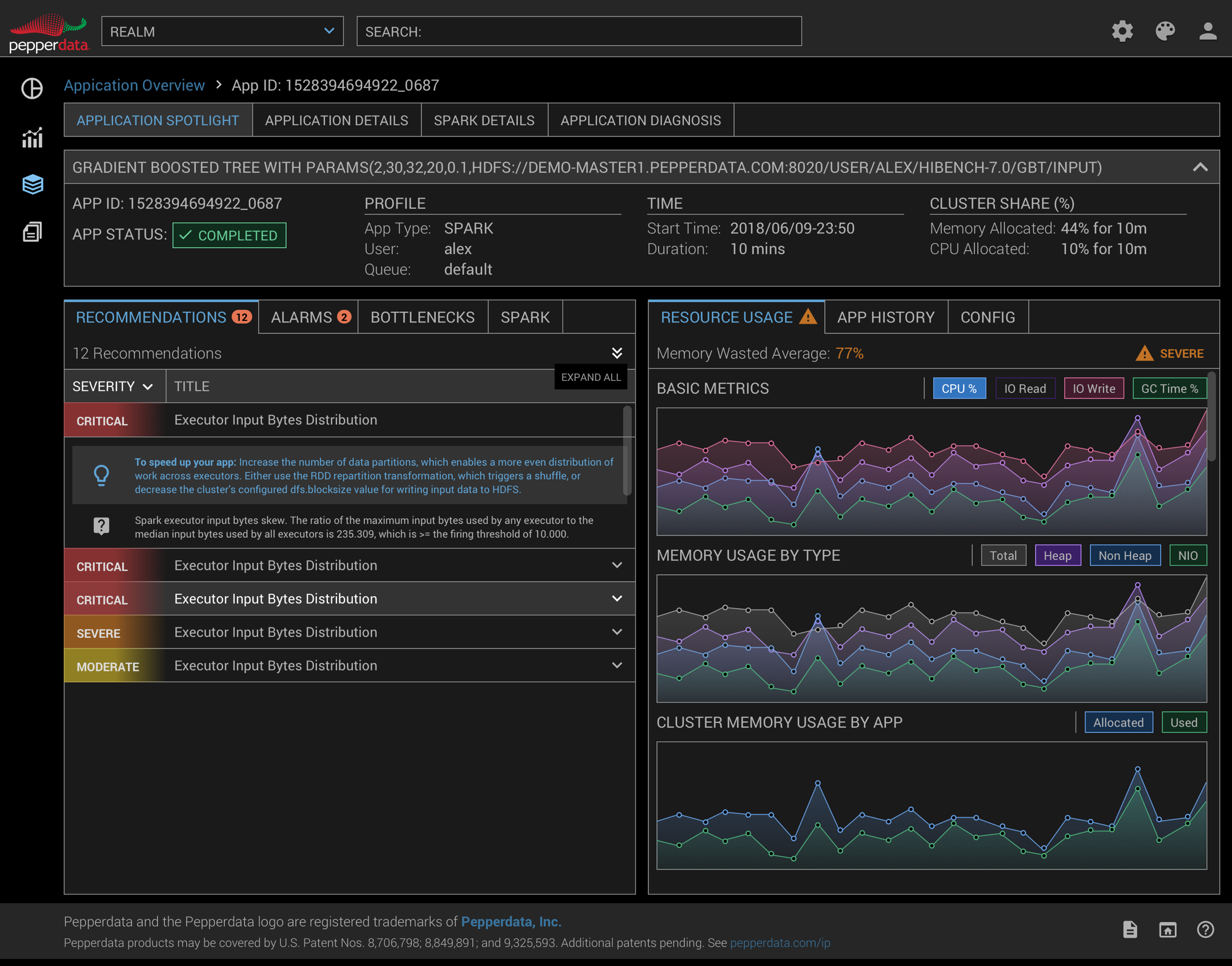Click the help question mark icon bottom right
This screenshot has width=1232, height=966.
click(1206, 929)
